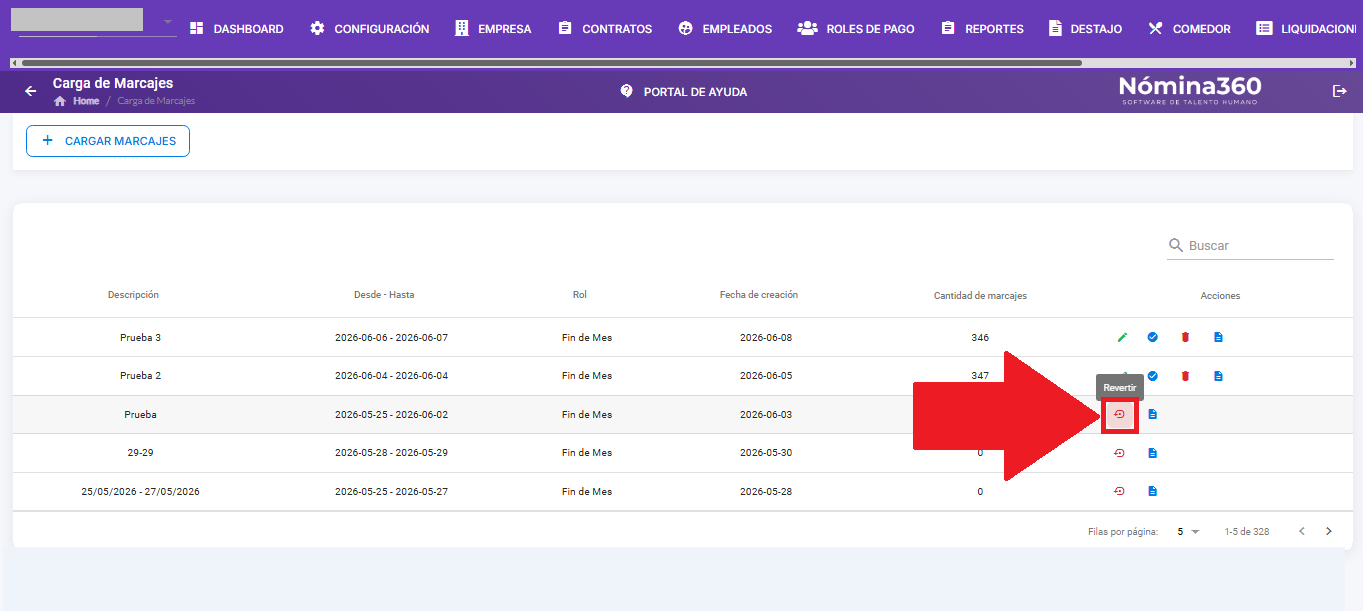Delete Prueba 3 with the red trash icon
This screenshot has height=611, width=1363.
[x=1185, y=337]
